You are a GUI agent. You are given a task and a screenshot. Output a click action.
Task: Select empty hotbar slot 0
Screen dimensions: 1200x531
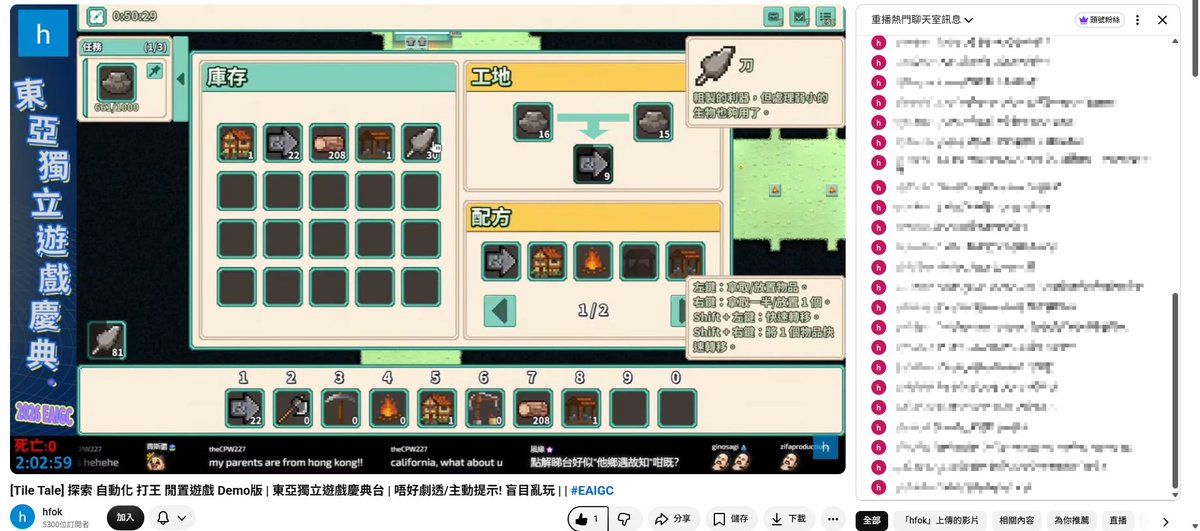point(676,408)
